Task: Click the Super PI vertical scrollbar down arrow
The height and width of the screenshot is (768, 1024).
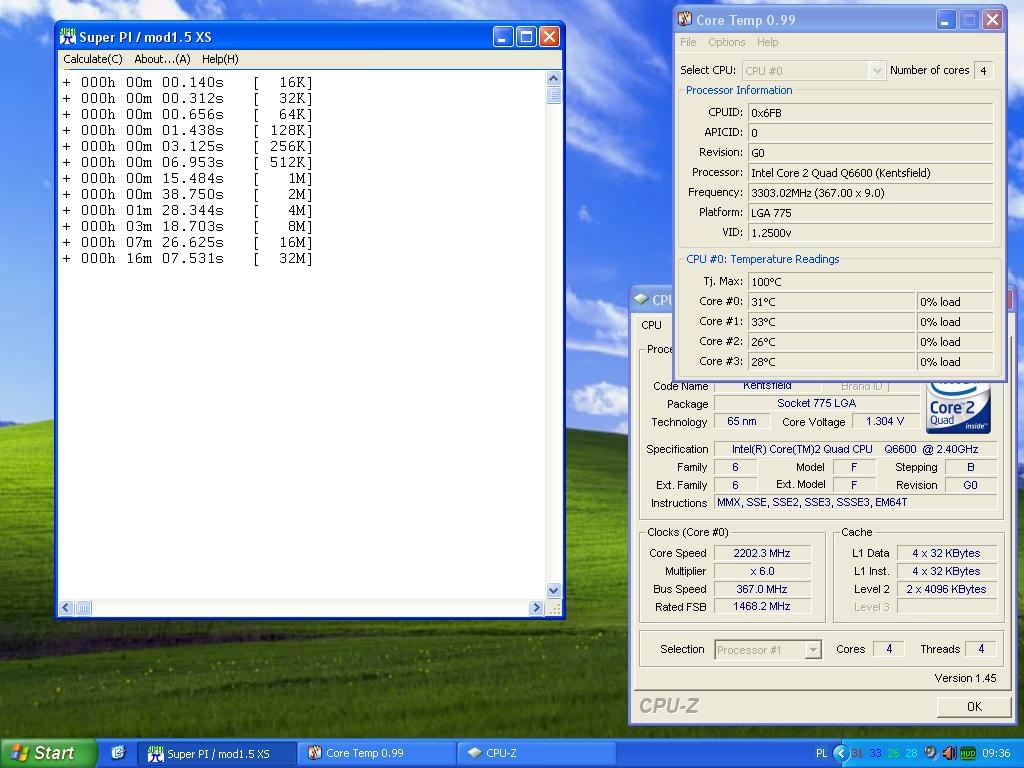Action: tap(553, 591)
